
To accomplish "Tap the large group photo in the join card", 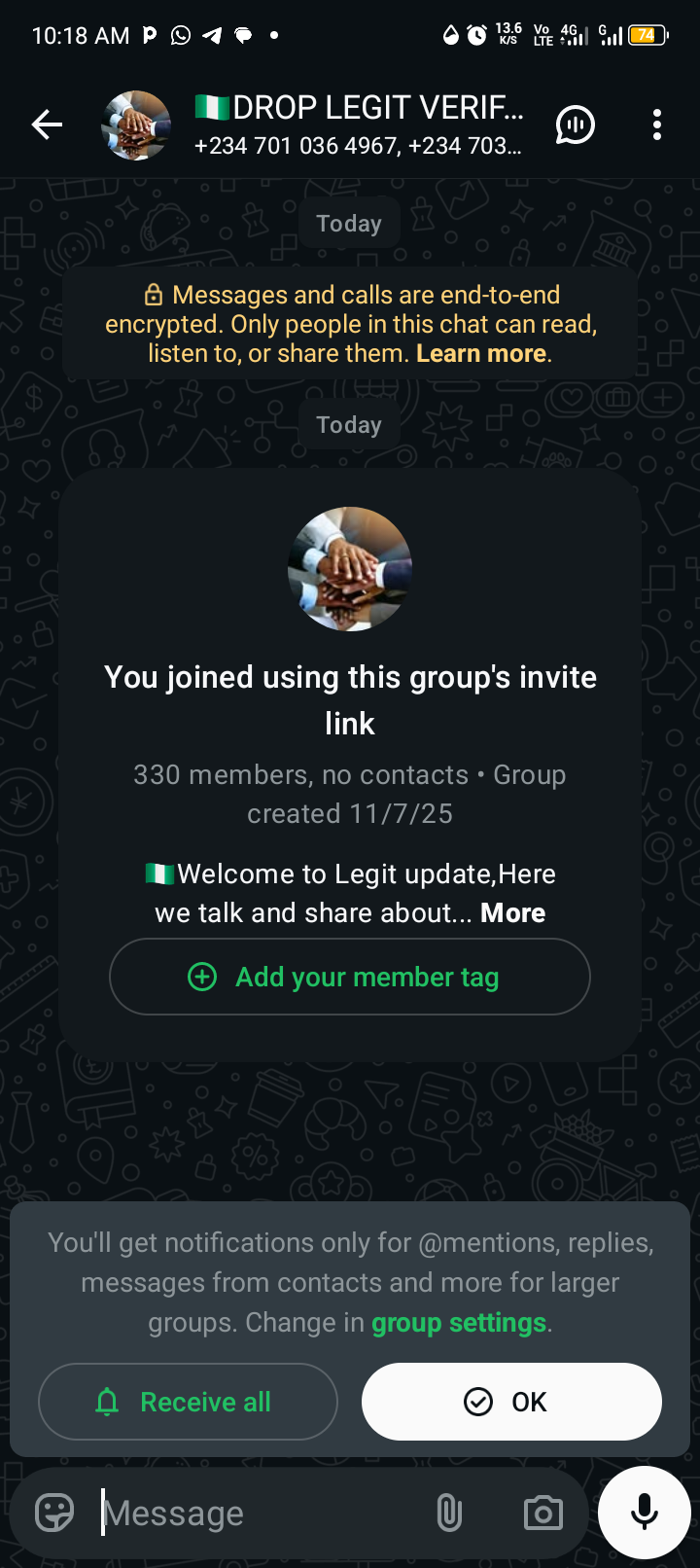I will point(350,569).
